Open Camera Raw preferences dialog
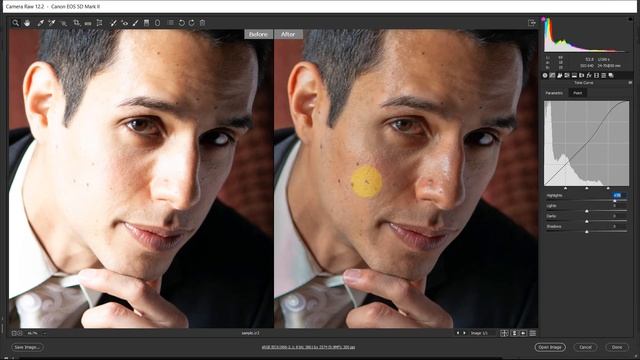 pos(171,22)
